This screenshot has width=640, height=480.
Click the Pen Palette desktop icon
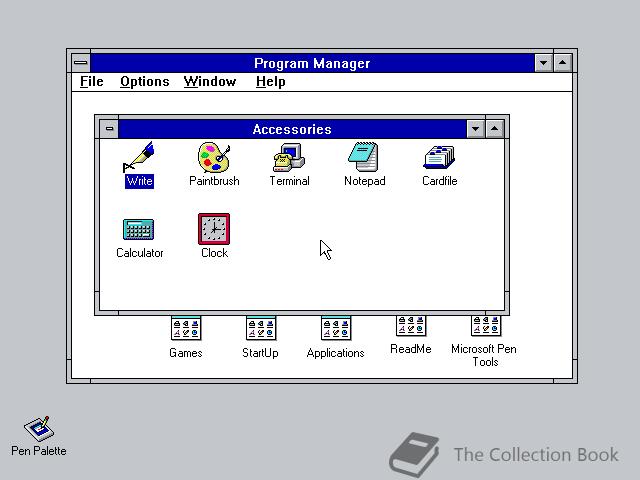pyautogui.click(x=39, y=429)
